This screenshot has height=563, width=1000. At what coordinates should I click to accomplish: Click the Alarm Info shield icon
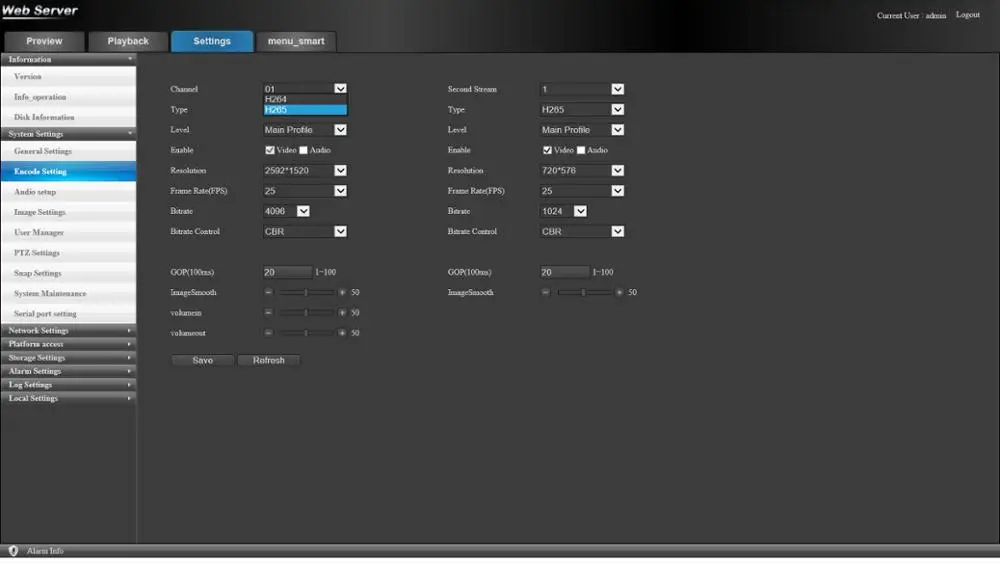tap(13, 551)
